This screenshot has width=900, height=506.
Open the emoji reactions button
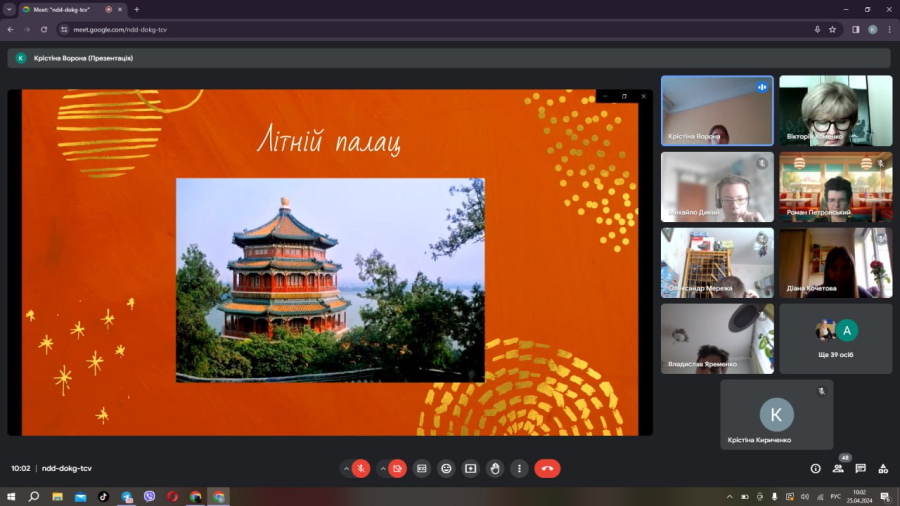(446, 469)
